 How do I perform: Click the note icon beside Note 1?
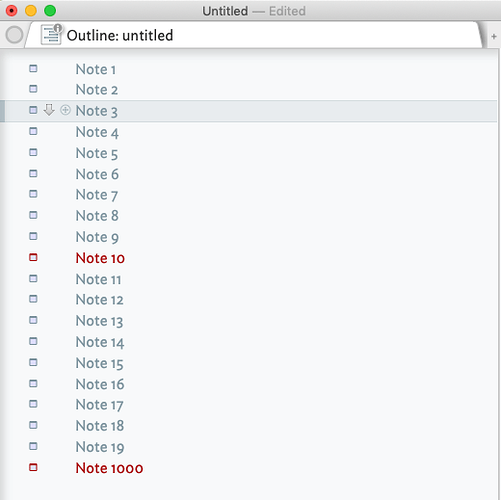click(x=33, y=69)
